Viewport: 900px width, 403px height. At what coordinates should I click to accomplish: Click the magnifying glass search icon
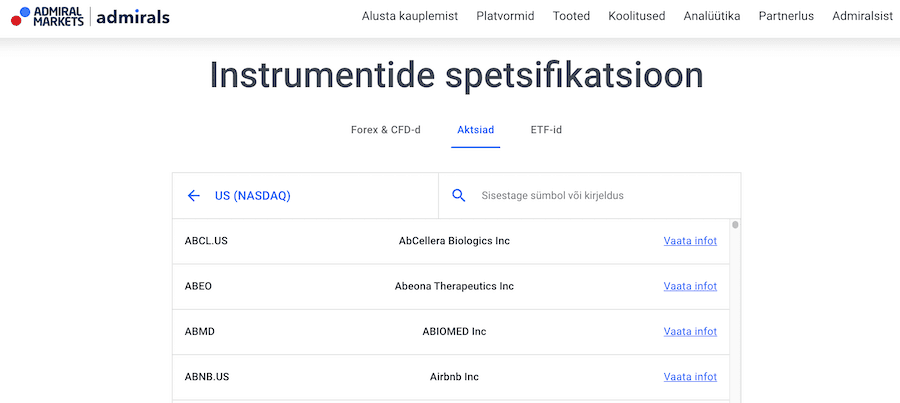pos(459,196)
